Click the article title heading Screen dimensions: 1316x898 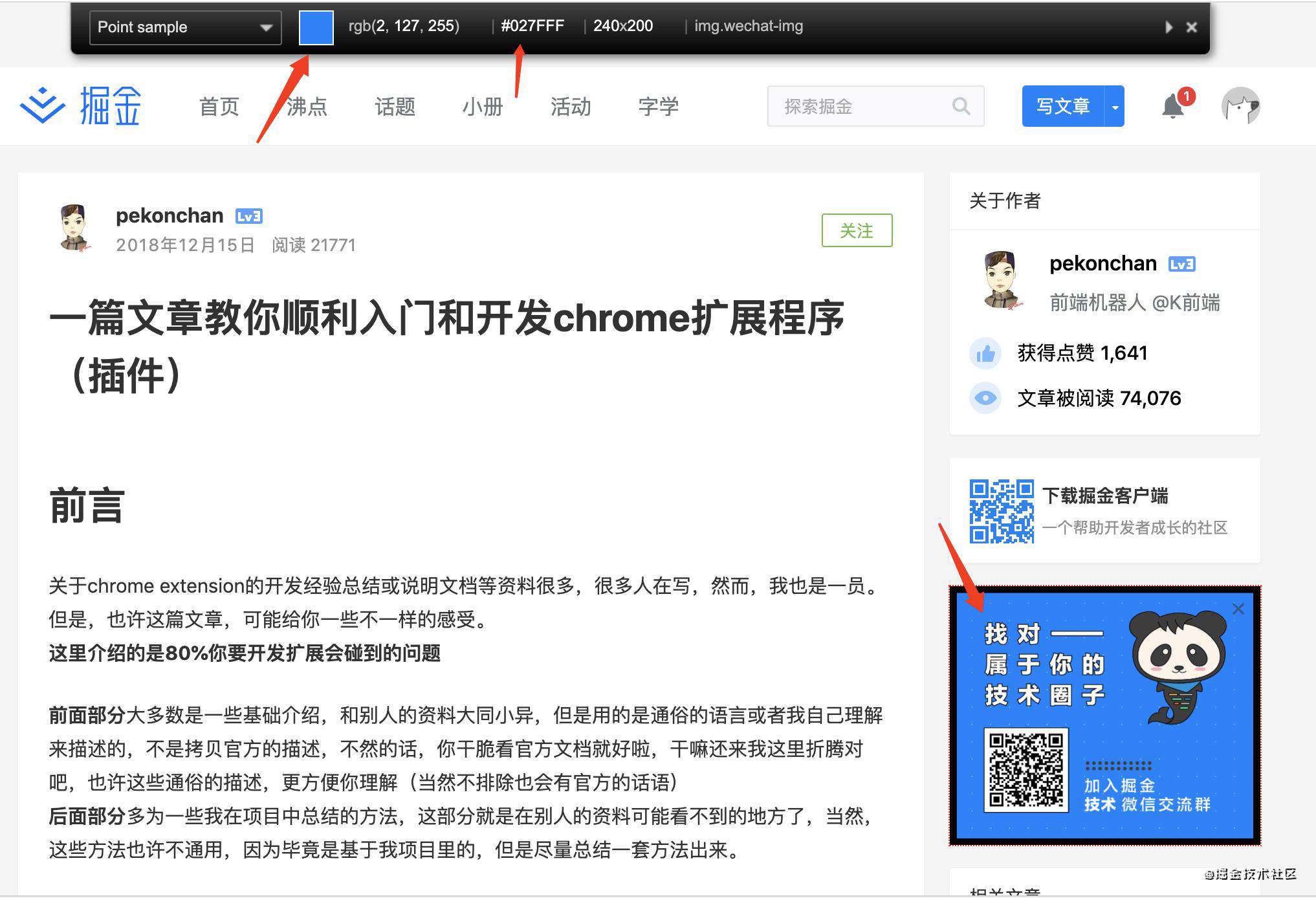[x=446, y=347]
